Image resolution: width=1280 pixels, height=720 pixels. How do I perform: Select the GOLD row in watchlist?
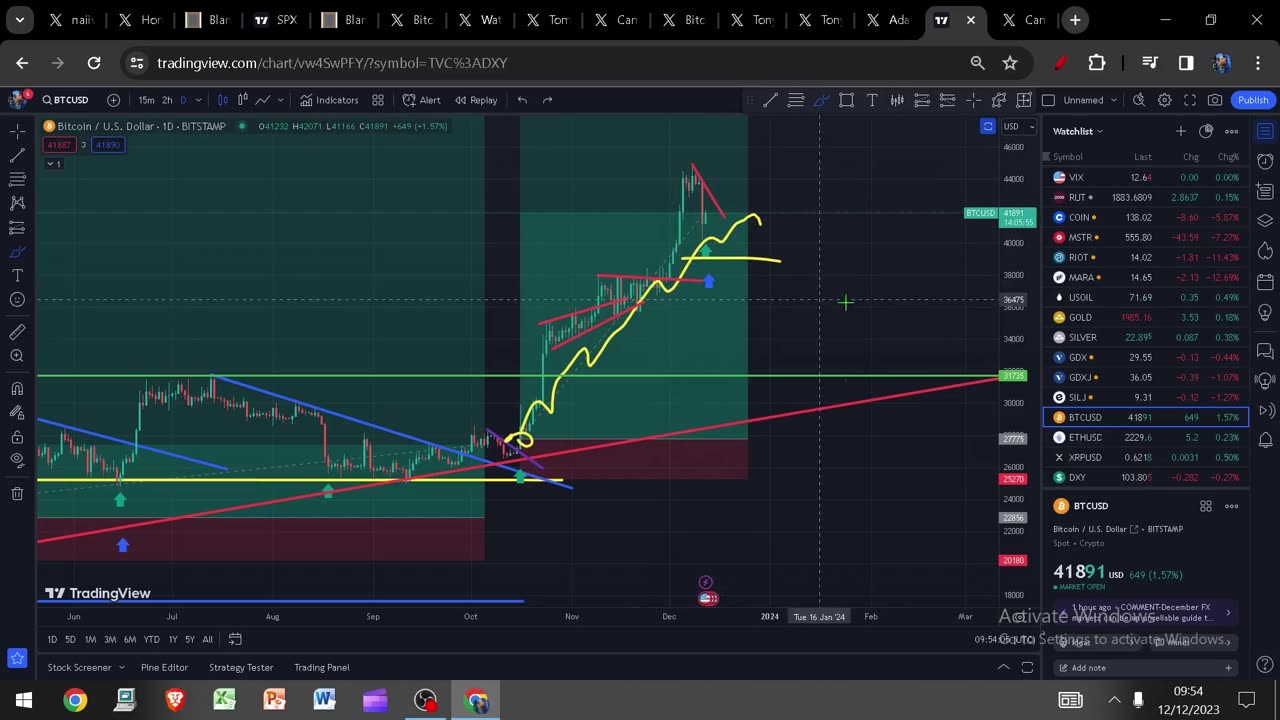pyautogui.click(x=1146, y=317)
